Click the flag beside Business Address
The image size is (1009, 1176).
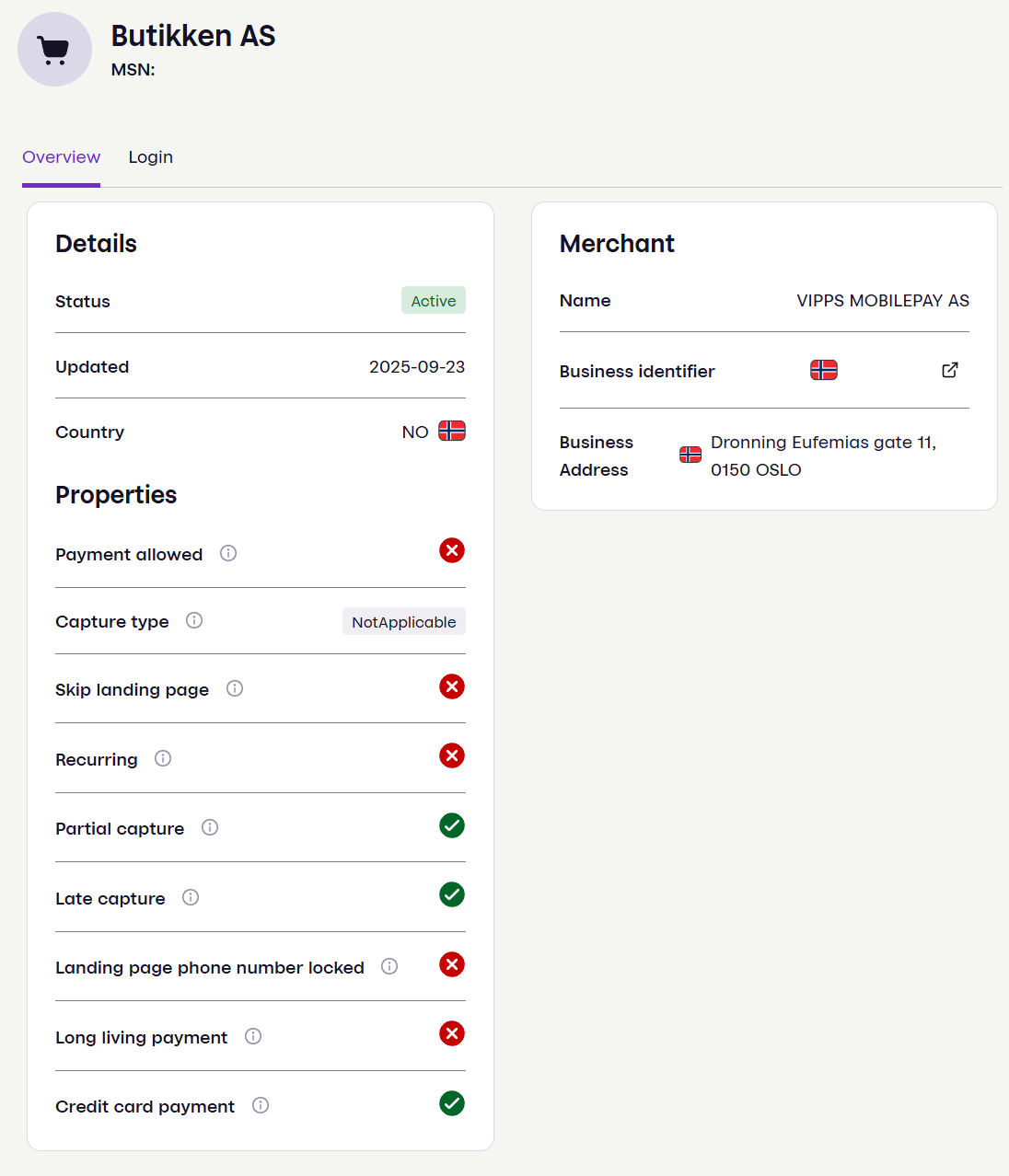click(x=690, y=454)
